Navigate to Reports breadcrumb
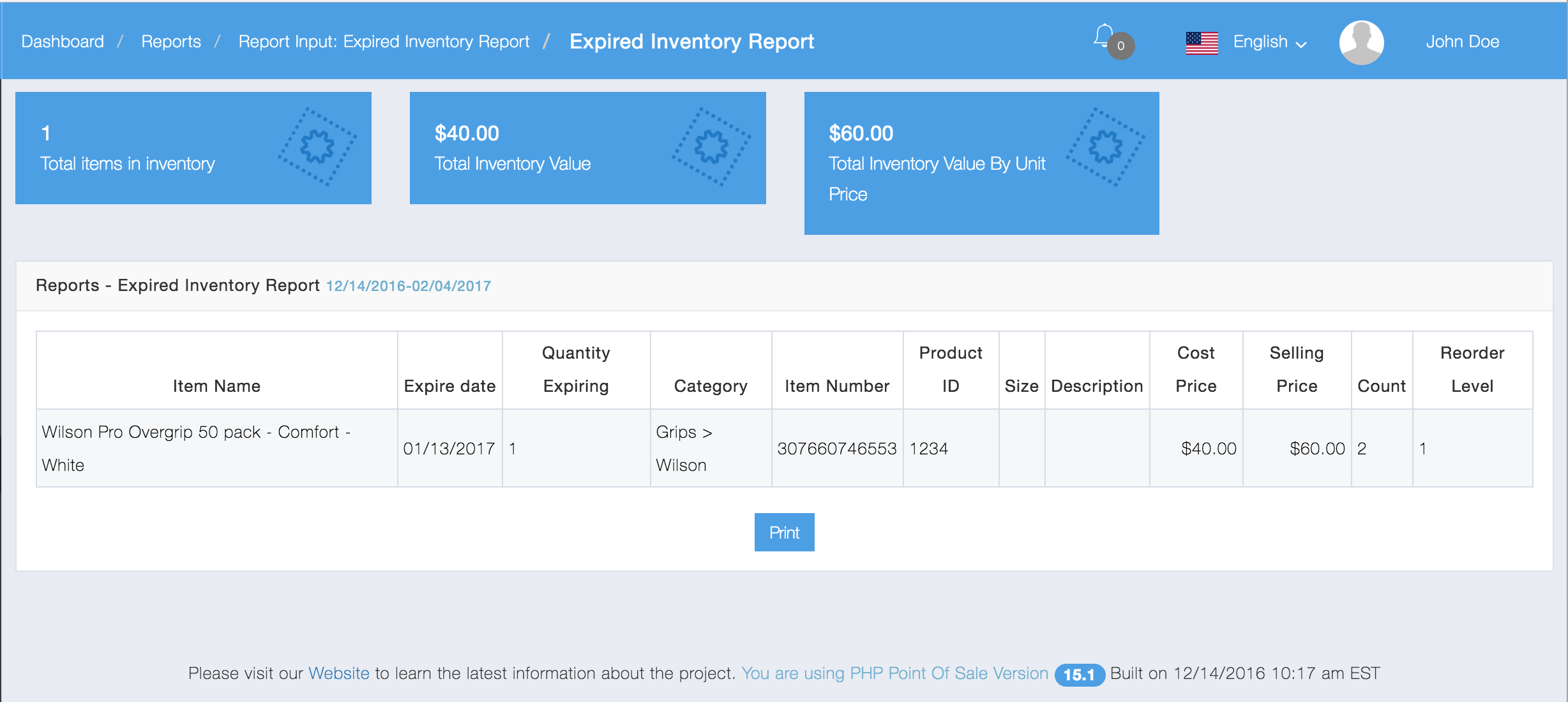 171,42
